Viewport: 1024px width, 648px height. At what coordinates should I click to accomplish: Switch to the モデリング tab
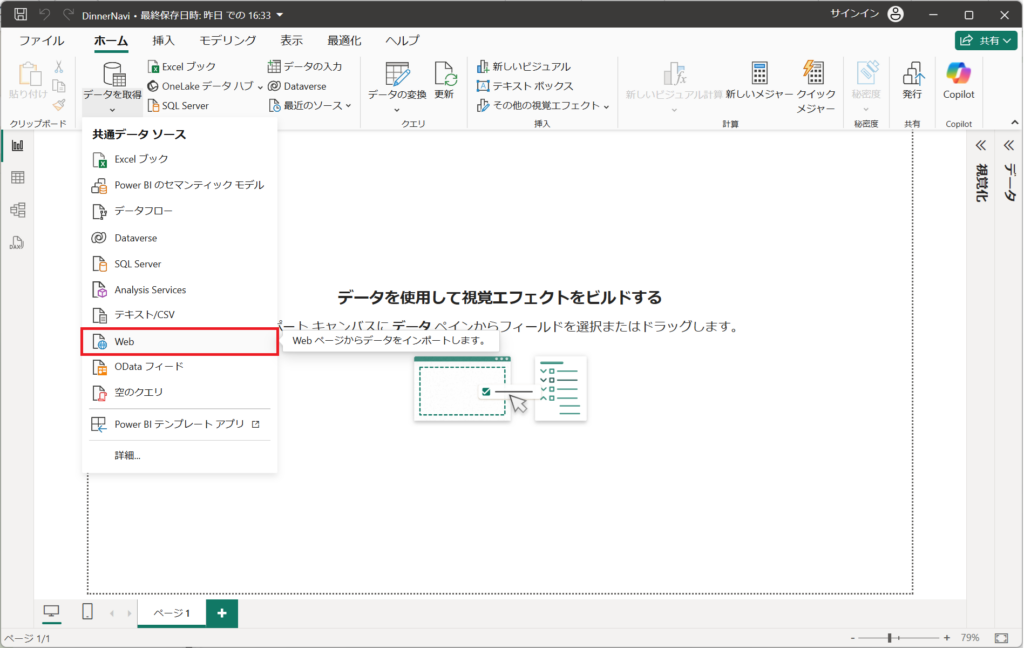tap(227, 40)
